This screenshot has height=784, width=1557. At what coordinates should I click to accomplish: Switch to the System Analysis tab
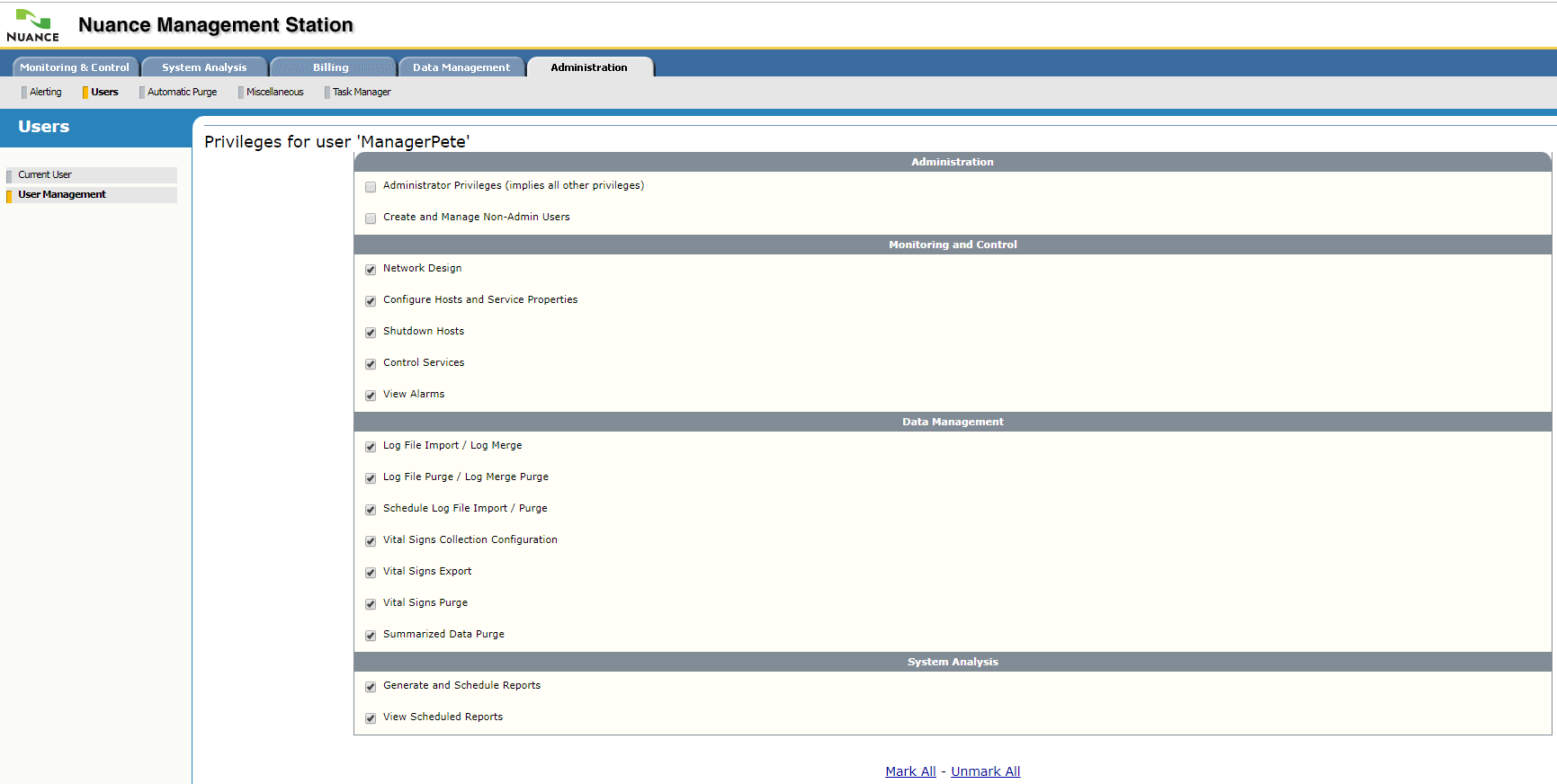[204, 67]
